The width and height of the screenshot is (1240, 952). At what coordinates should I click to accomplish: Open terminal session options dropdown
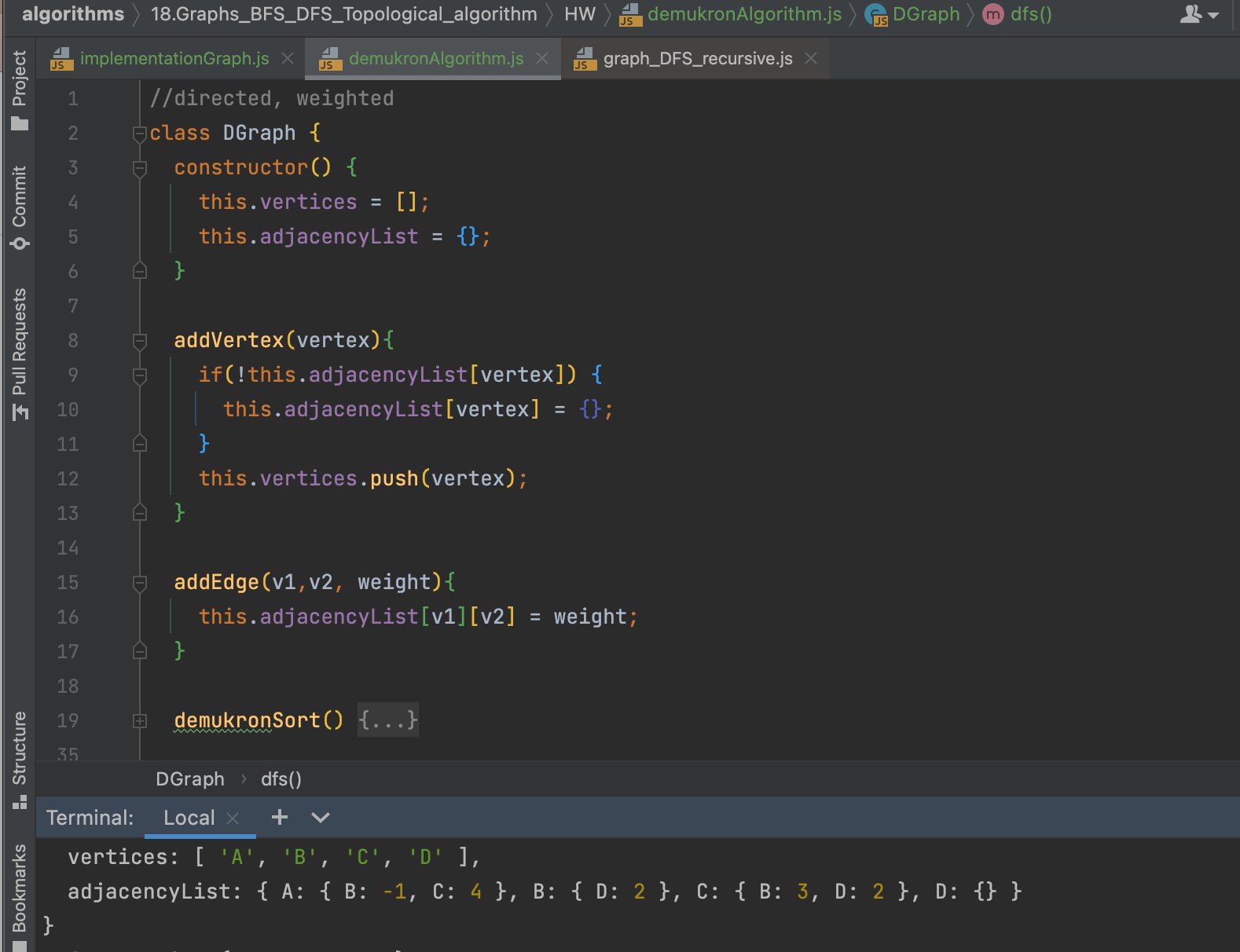click(320, 818)
